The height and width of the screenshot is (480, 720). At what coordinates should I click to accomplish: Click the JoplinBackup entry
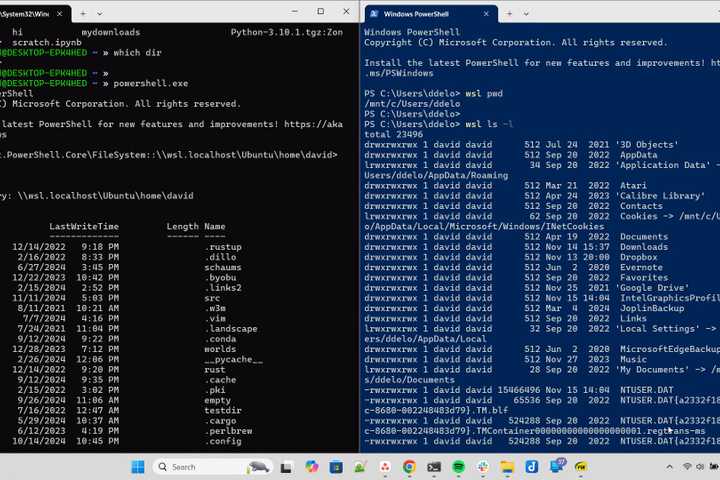(652, 308)
